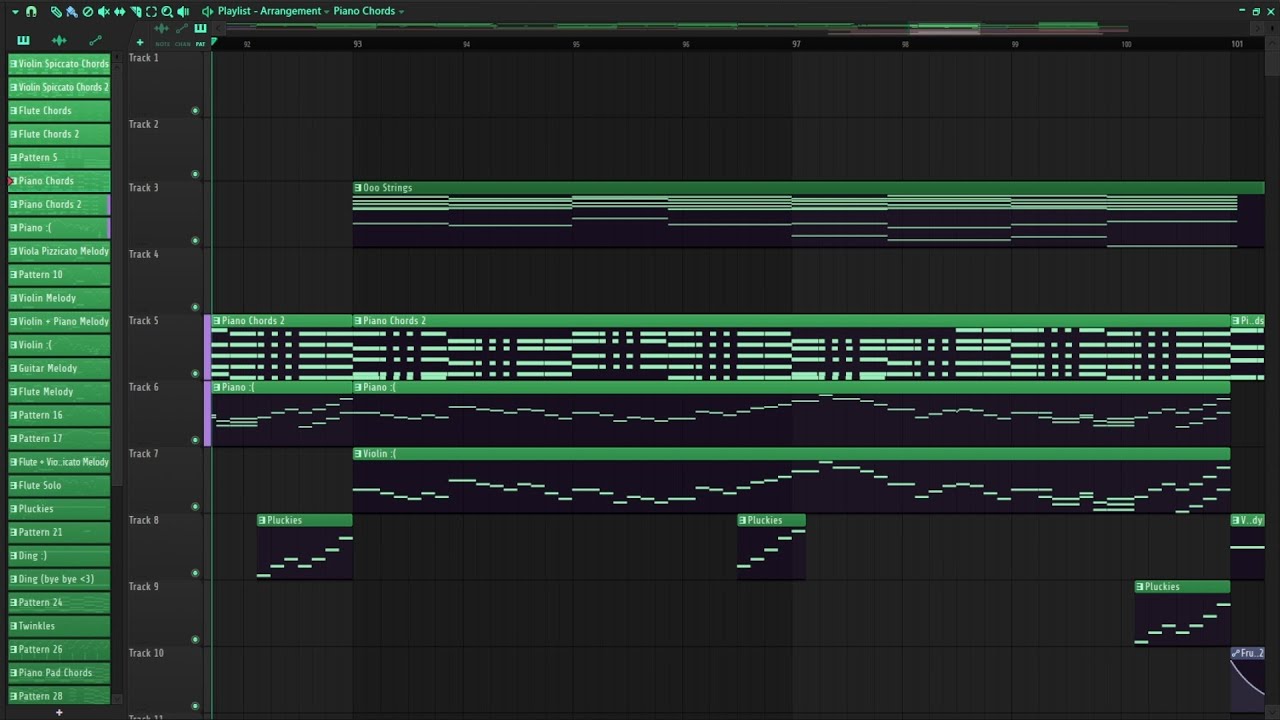Select Piano Pad Chords pattern in picker
This screenshot has height=720, width=1280.
pos(59,673)
